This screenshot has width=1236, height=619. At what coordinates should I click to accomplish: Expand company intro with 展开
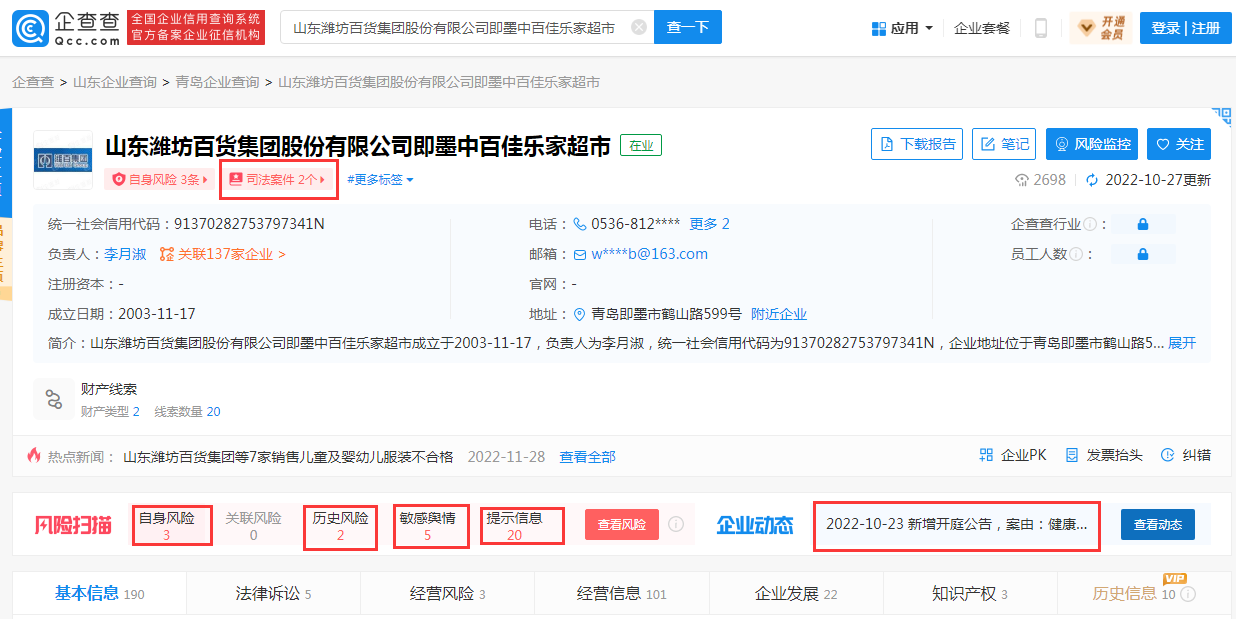click(1182, 343)
